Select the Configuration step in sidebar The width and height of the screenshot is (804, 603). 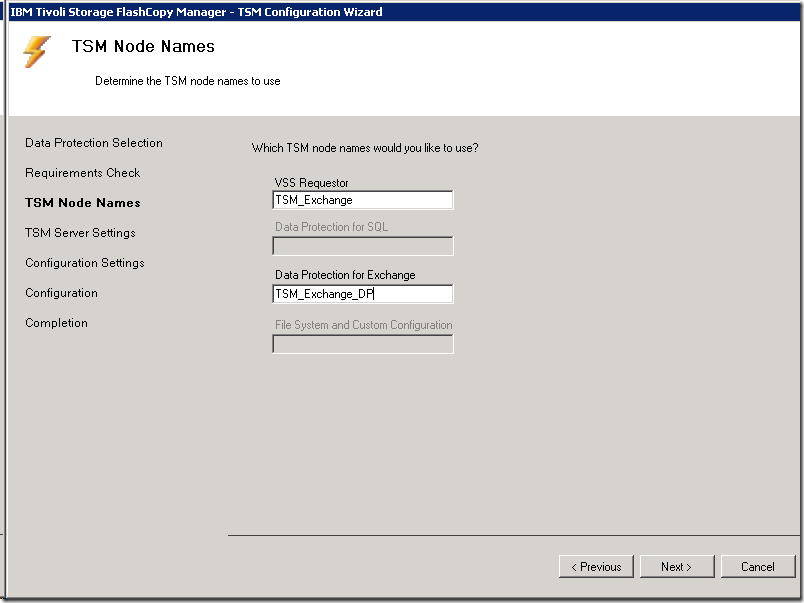pyautogui.click(x=62, y=293)
